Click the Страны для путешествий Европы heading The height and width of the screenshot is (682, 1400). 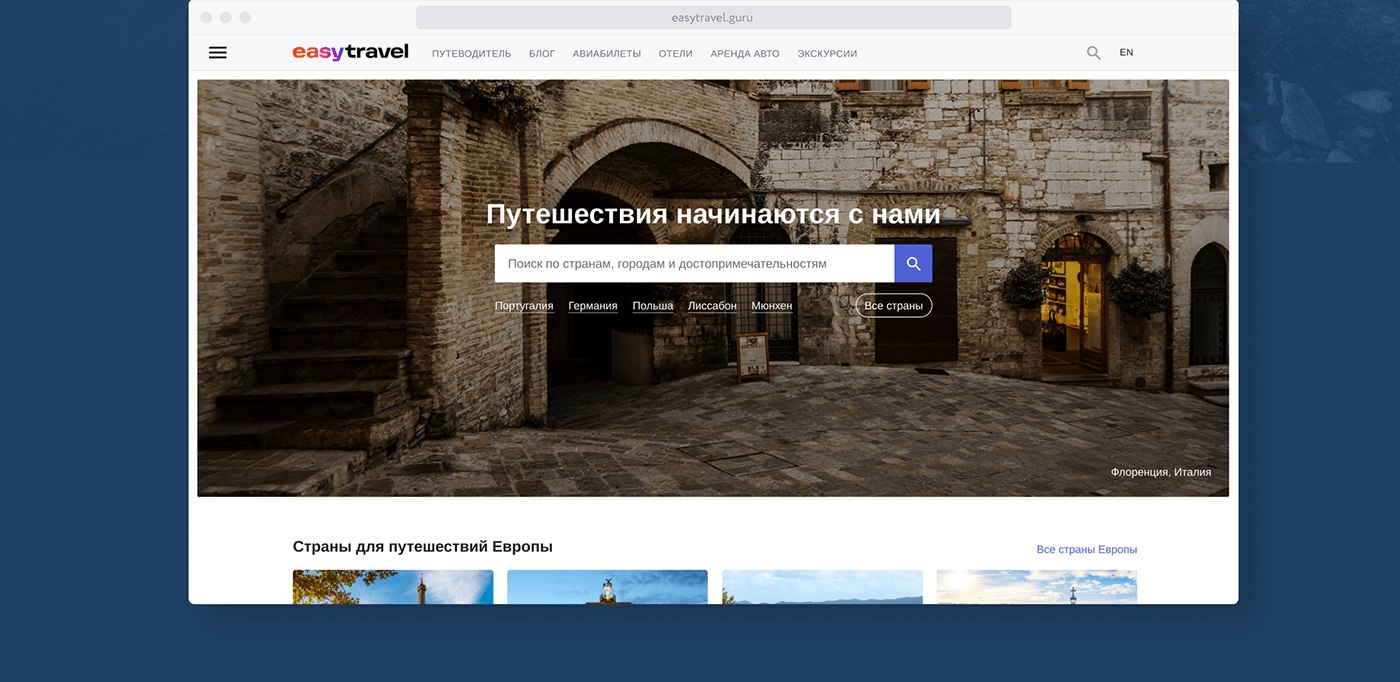click(x=423, y=547)
